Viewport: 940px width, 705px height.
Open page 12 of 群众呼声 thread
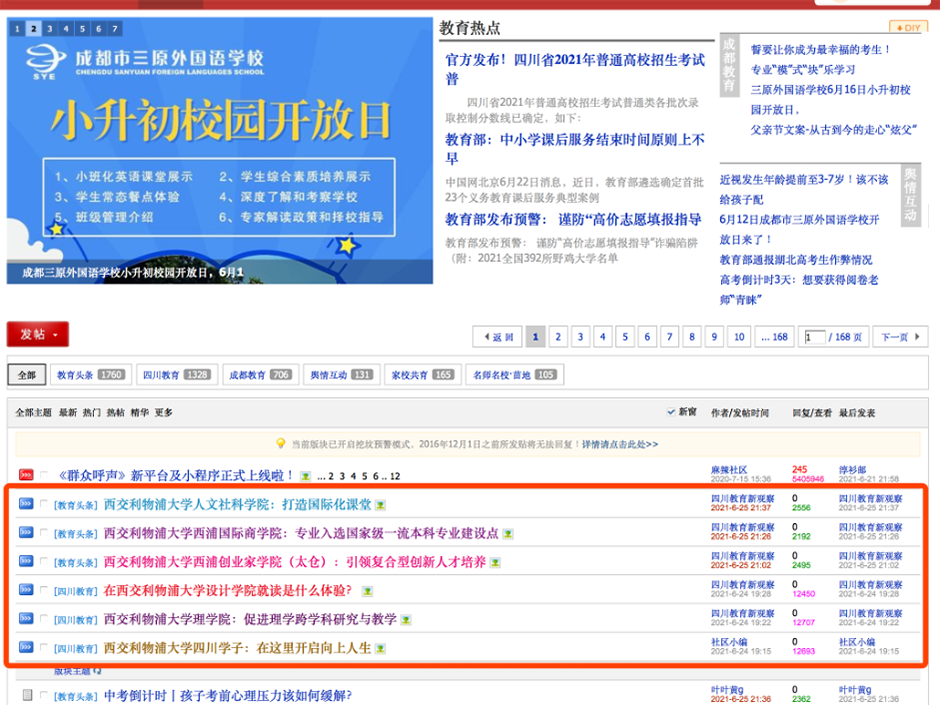[x=394, y=476]
